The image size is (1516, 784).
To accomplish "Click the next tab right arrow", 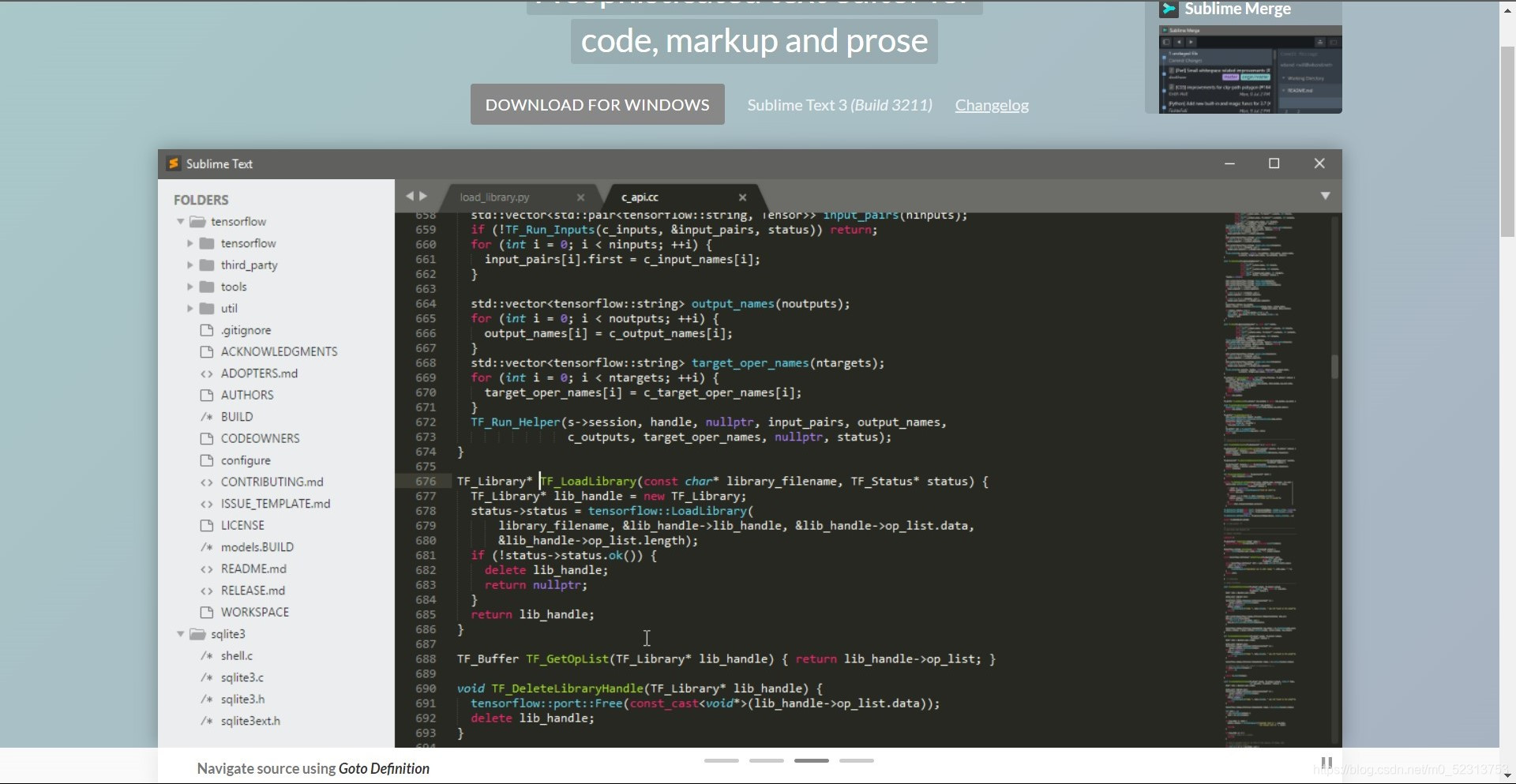I will [x=423, y=196].
